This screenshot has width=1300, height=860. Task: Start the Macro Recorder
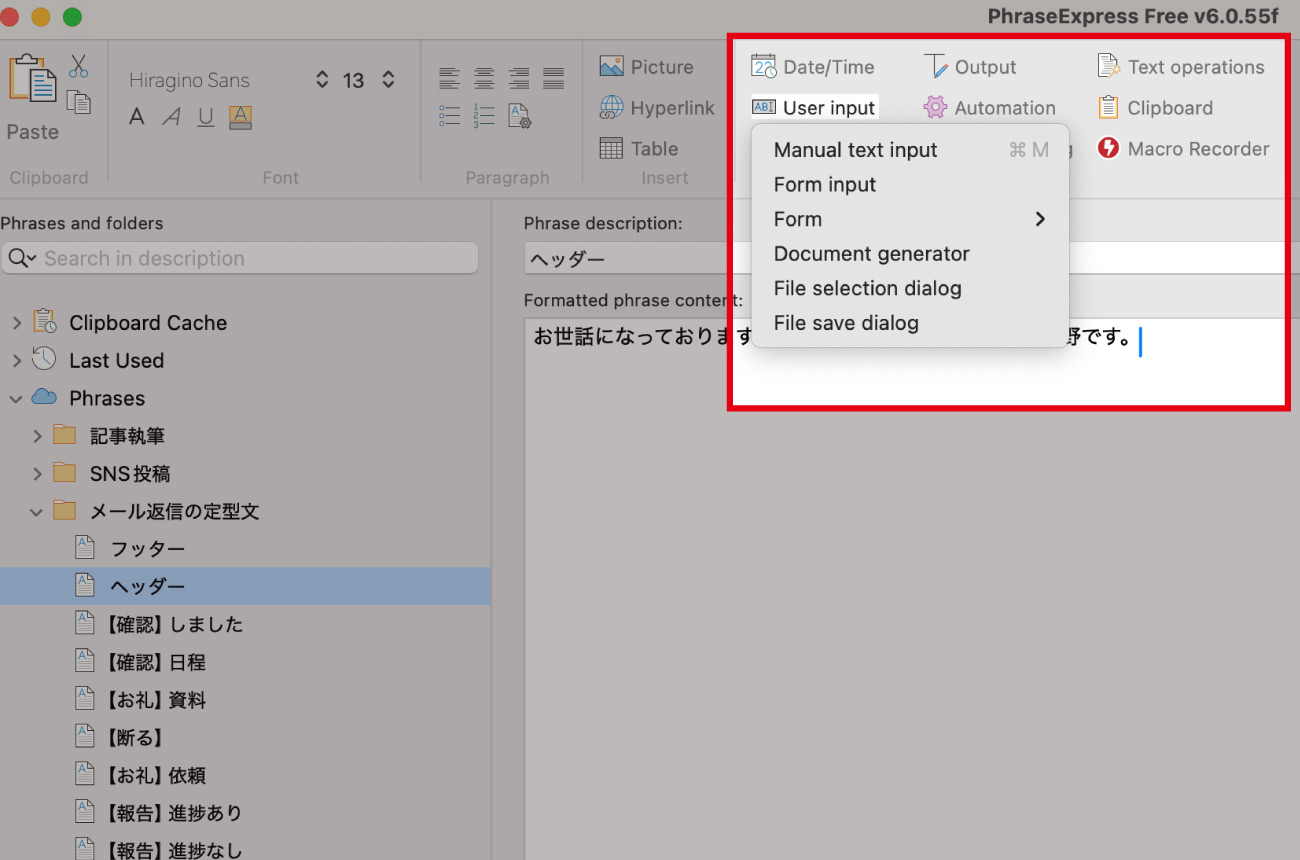click(1183, 149)
